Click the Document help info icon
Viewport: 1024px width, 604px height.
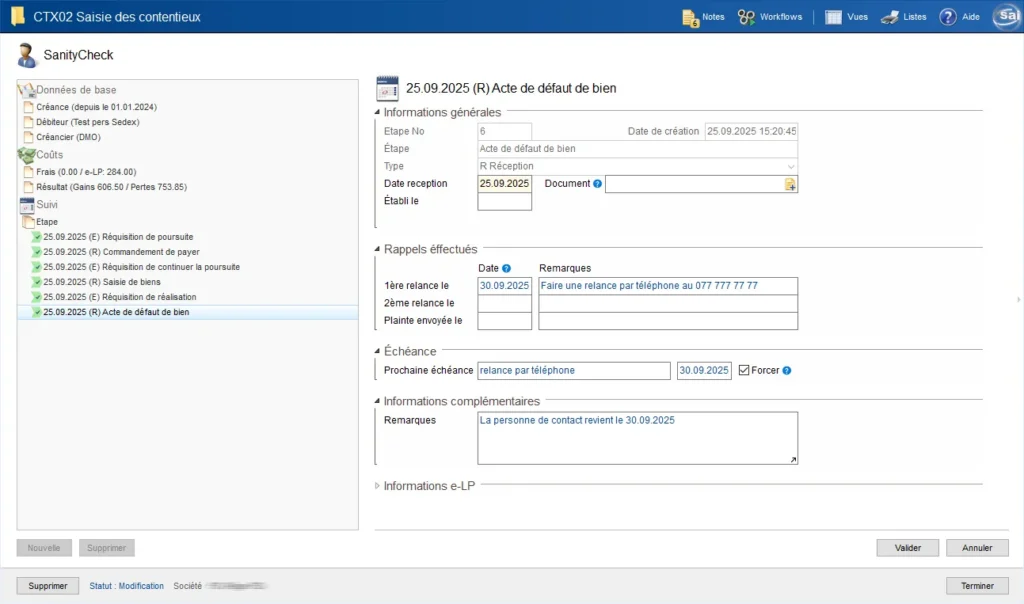(597, 184)
